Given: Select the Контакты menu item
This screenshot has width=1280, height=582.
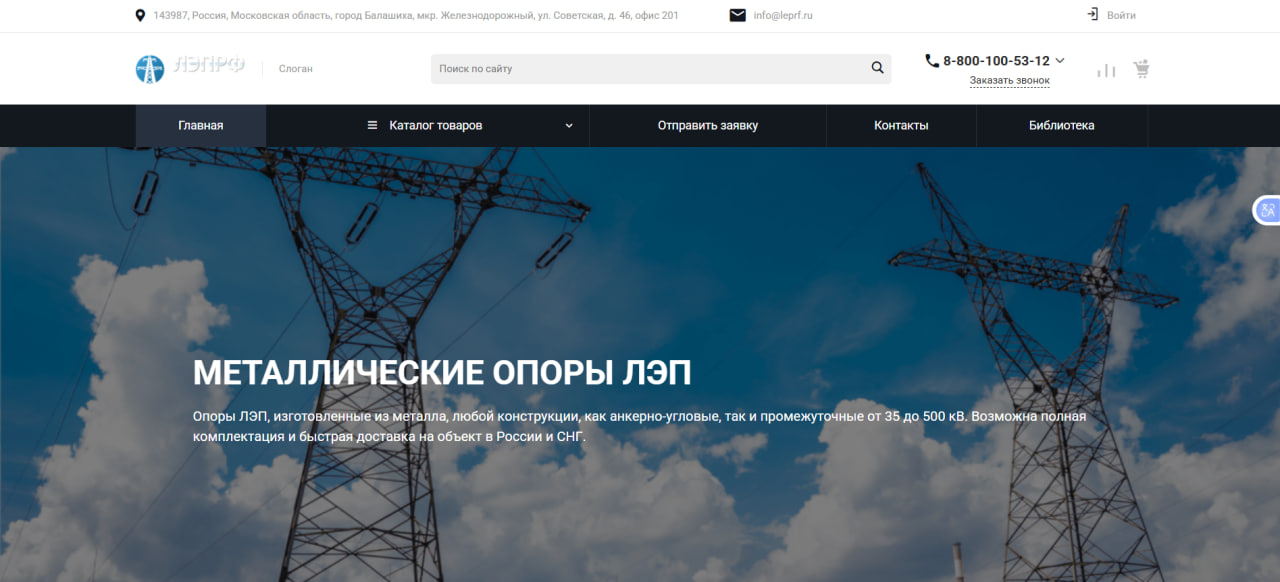Looking at the screenshot, I should 901,126.
